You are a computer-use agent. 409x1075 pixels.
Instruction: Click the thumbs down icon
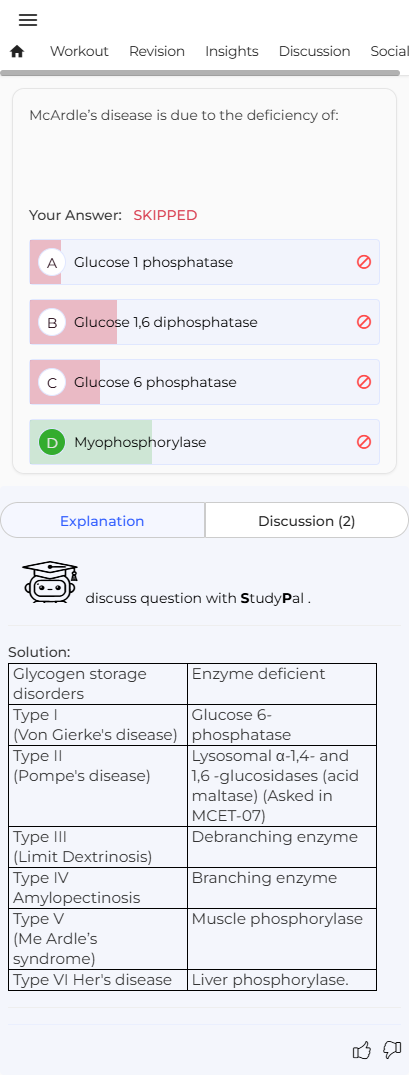392,1050
